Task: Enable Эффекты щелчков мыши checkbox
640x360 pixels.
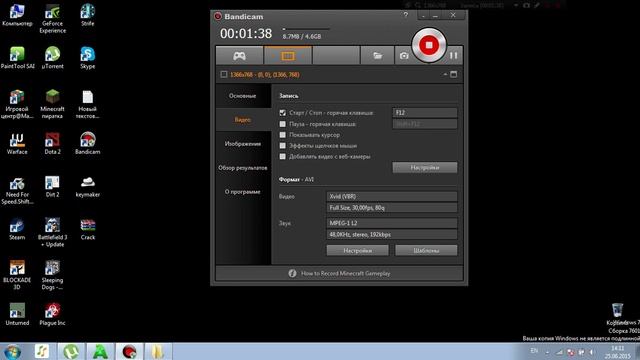Action: click(282, 145)
